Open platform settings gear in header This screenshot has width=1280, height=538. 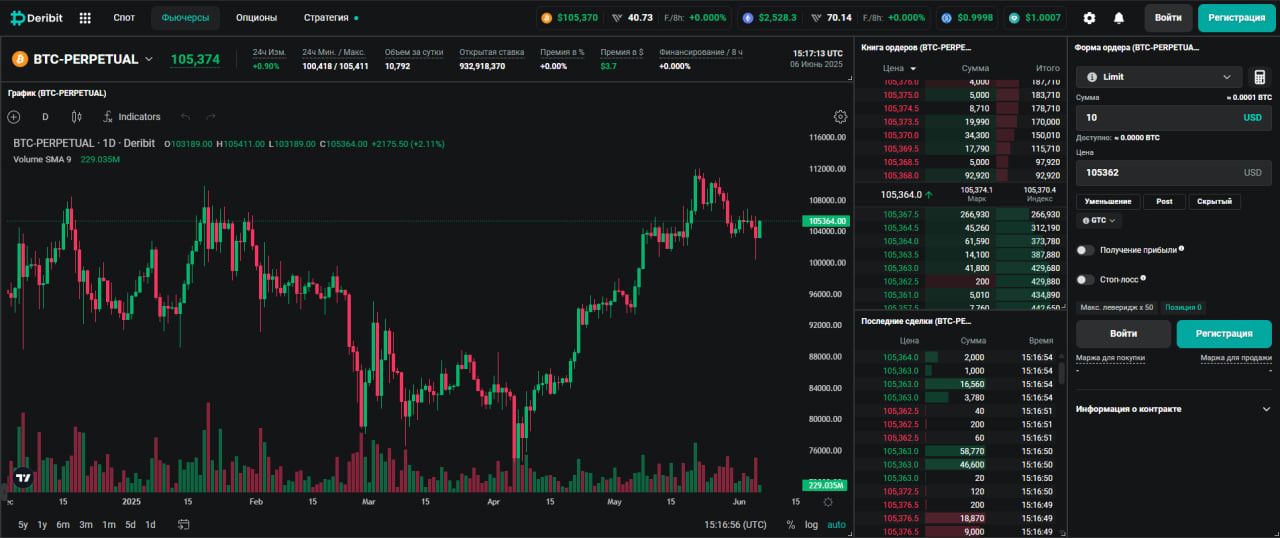(x=1089, y=18)
